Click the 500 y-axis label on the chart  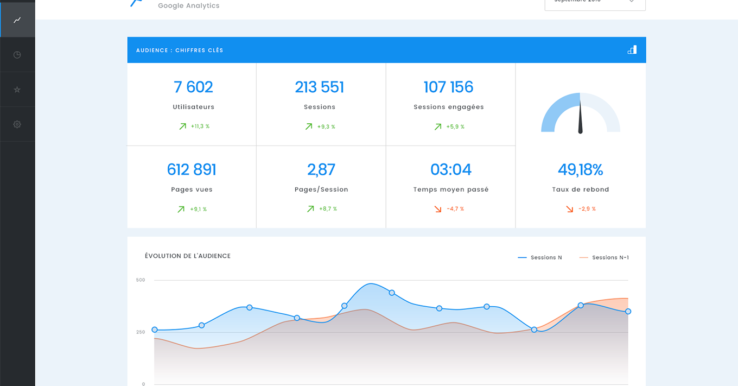click(x=140, y=280)
